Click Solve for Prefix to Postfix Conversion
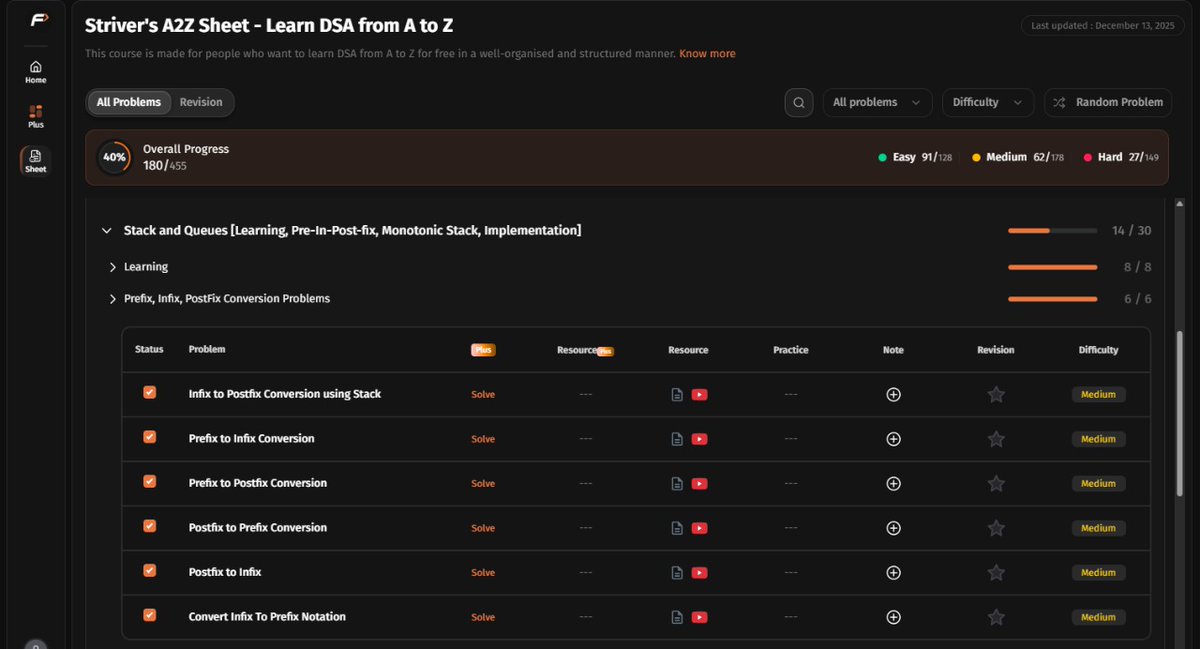Screen dimensions: 1200x649 483,484
